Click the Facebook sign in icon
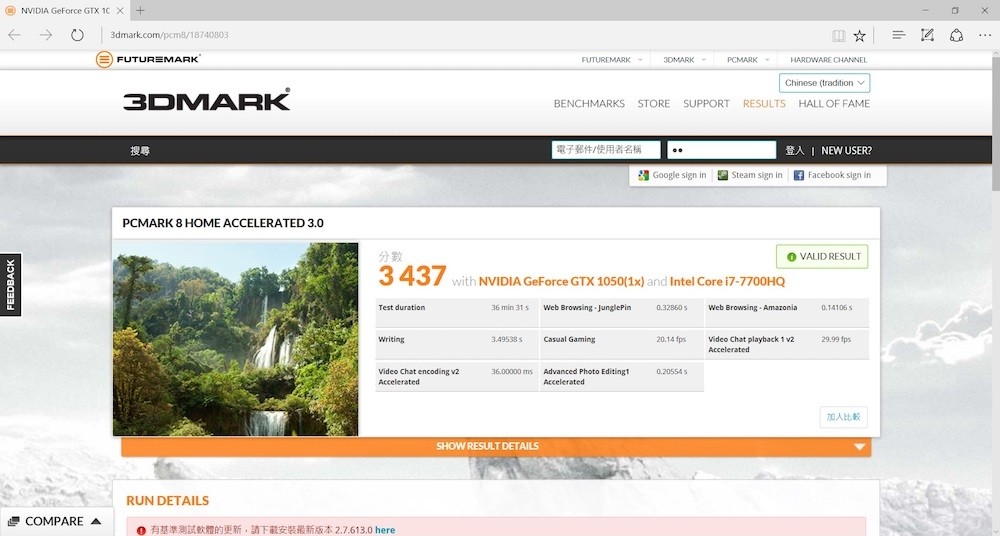This screenshot has width=1000, height=536. [x=798, y=175]
